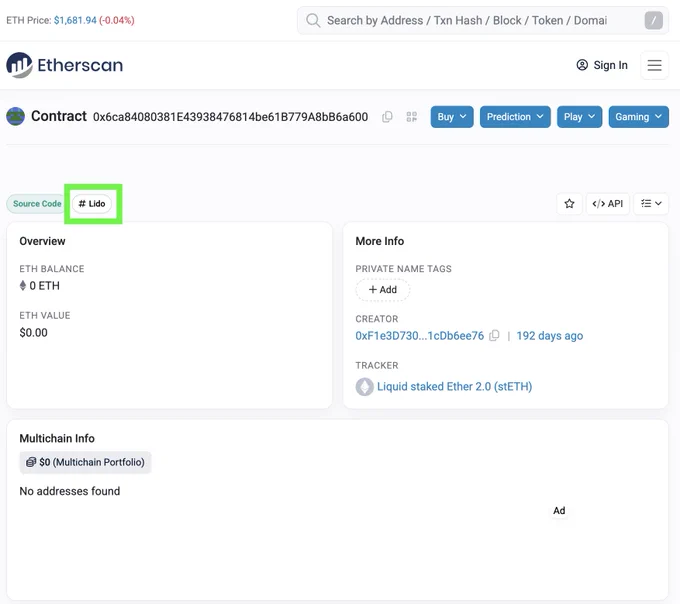Click the Lido tag

pyautogui.click(x=92, y=204)
